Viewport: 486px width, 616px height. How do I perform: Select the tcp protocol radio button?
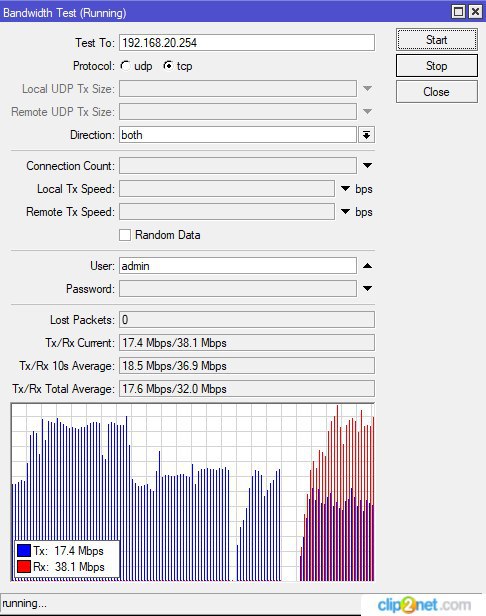(x=168, y=66)
